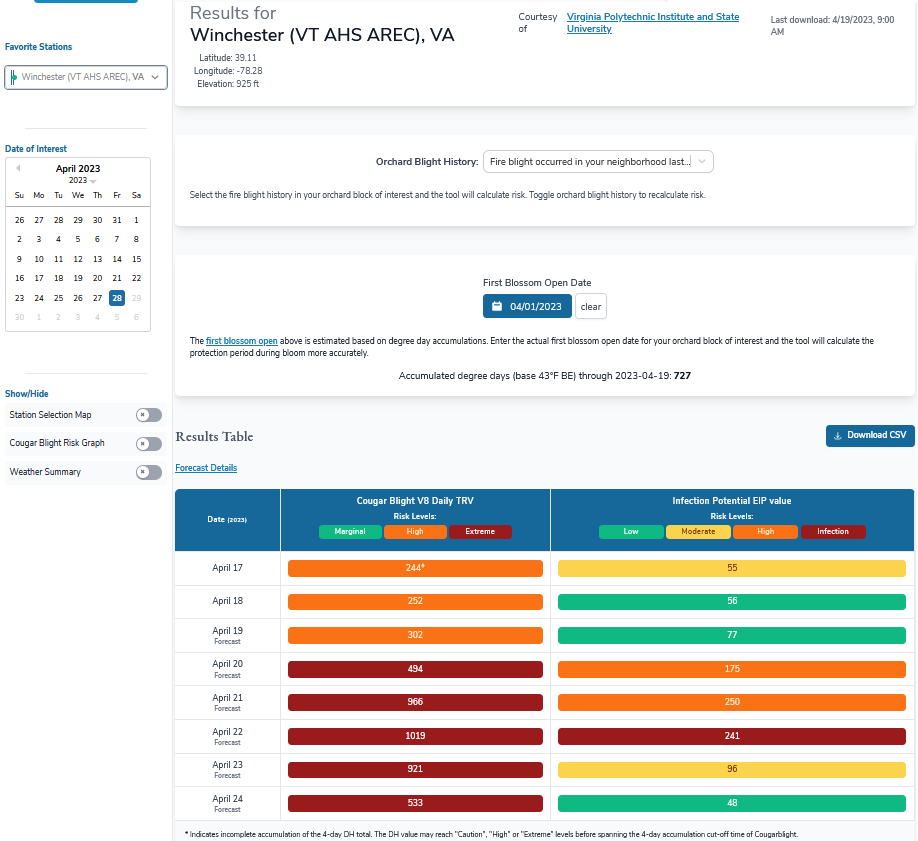Image resolution: width=918 pixels, height=841 pixels.
Task: Click the EIP value 48 for April 24
Action: point(732,803)
